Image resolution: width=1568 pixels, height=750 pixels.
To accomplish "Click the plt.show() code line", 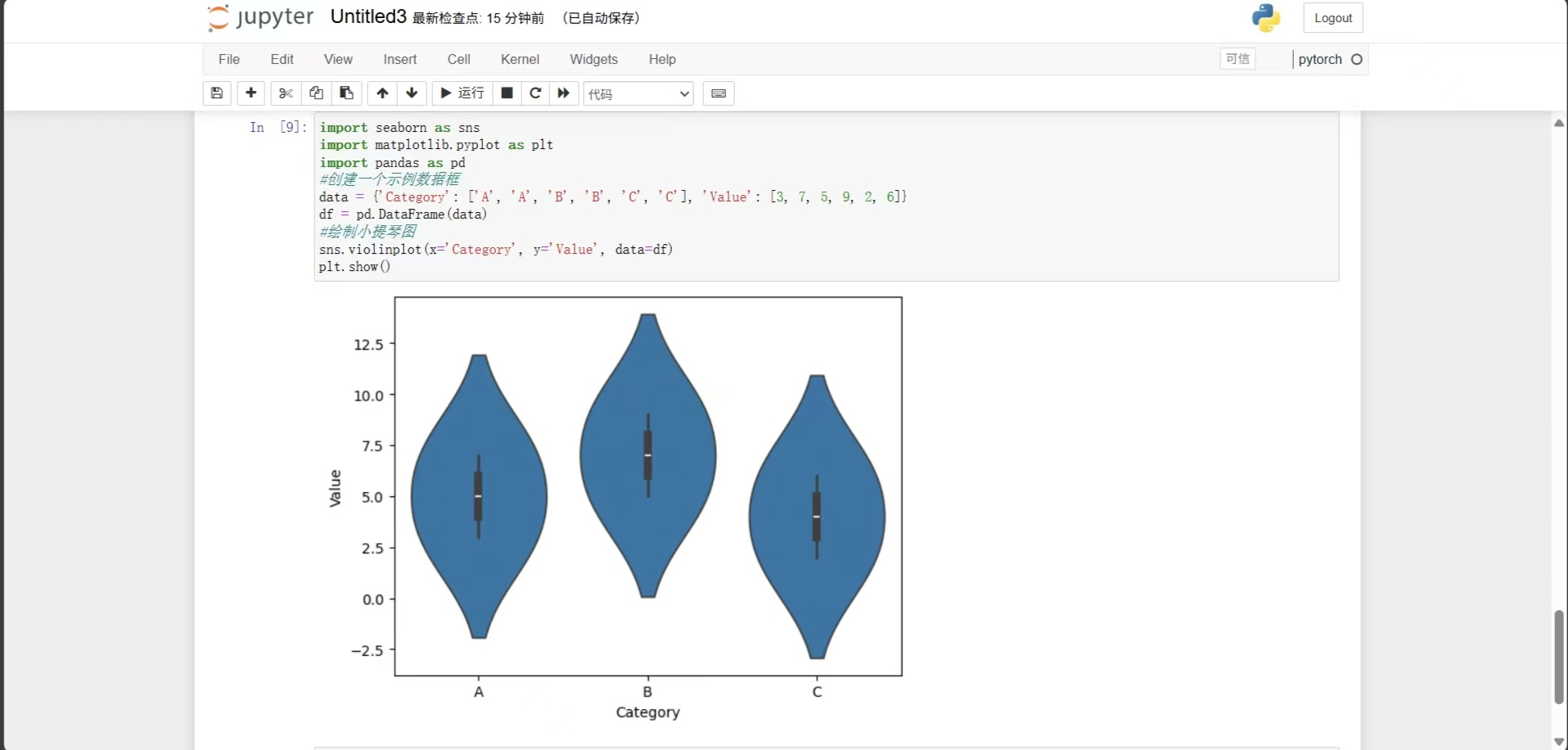I will click(x=355, y=267).
